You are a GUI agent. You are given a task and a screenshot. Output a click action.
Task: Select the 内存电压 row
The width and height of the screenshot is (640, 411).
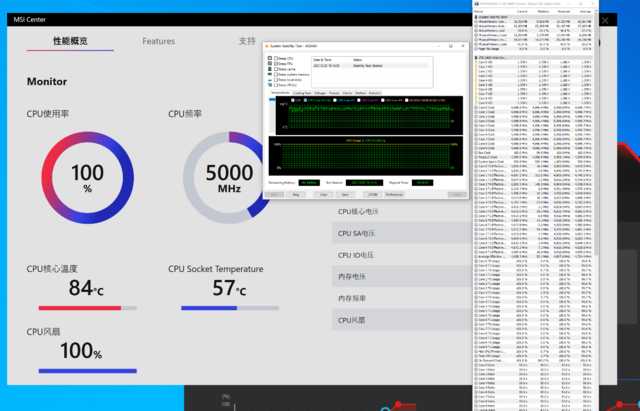coord(402,277)
